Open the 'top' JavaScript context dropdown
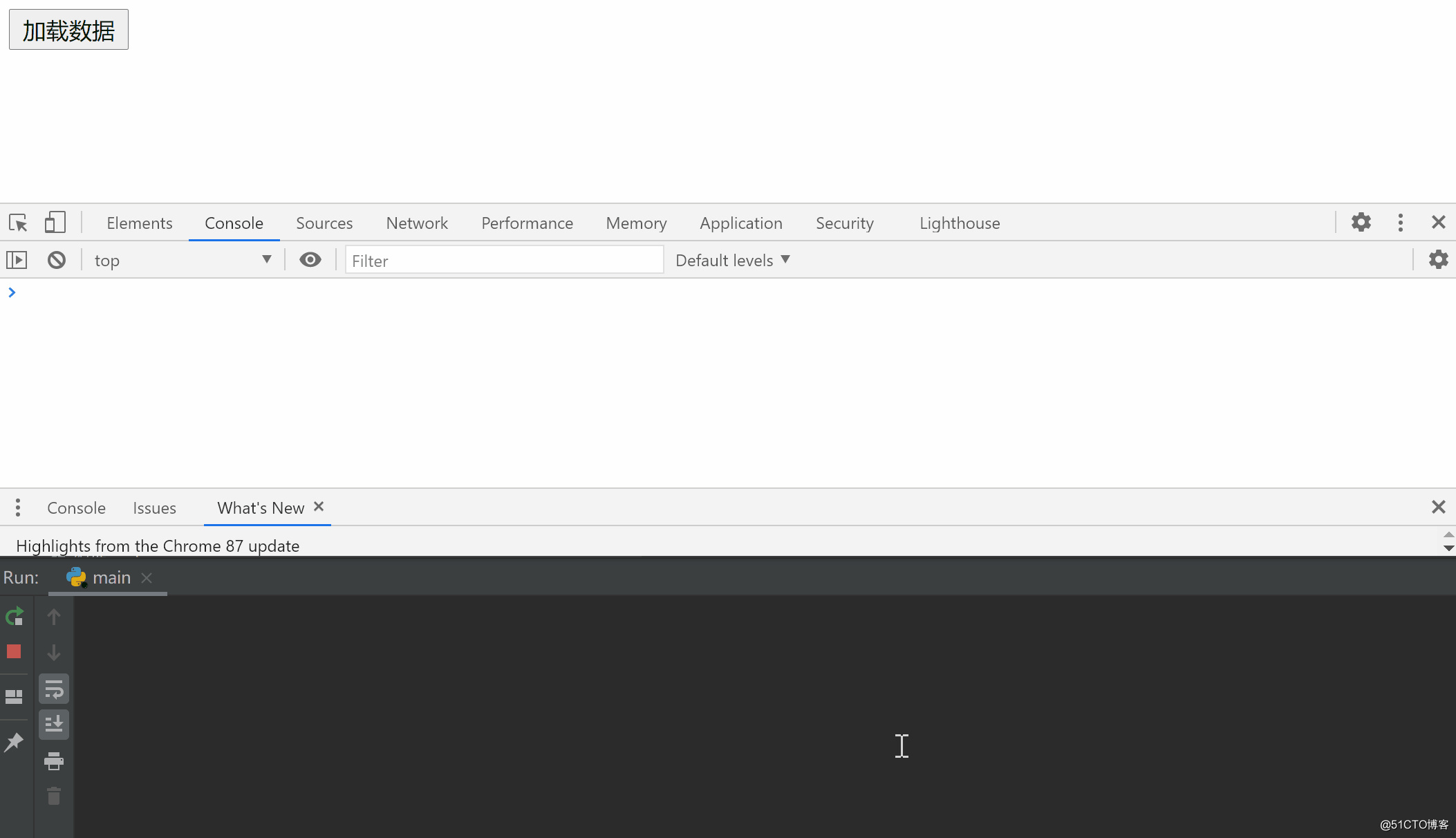This screenshot has height=838, width=1456. (183, 260)
